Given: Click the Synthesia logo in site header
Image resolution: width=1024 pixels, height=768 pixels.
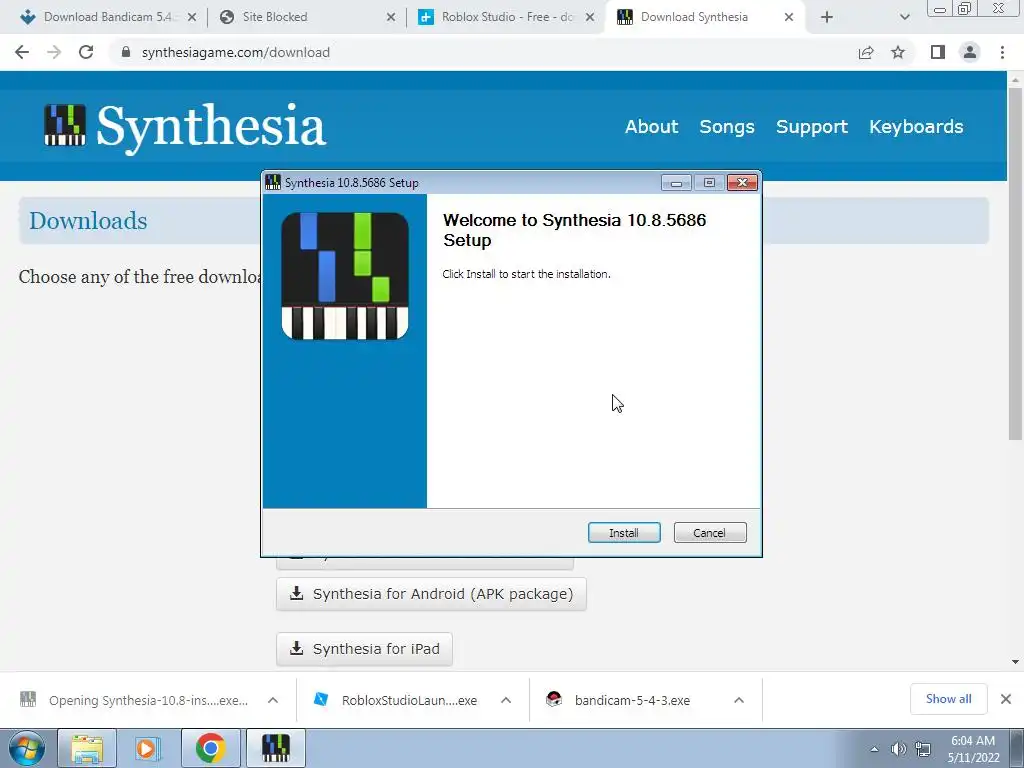Looking at the screenshot, I should coord(185,126).
